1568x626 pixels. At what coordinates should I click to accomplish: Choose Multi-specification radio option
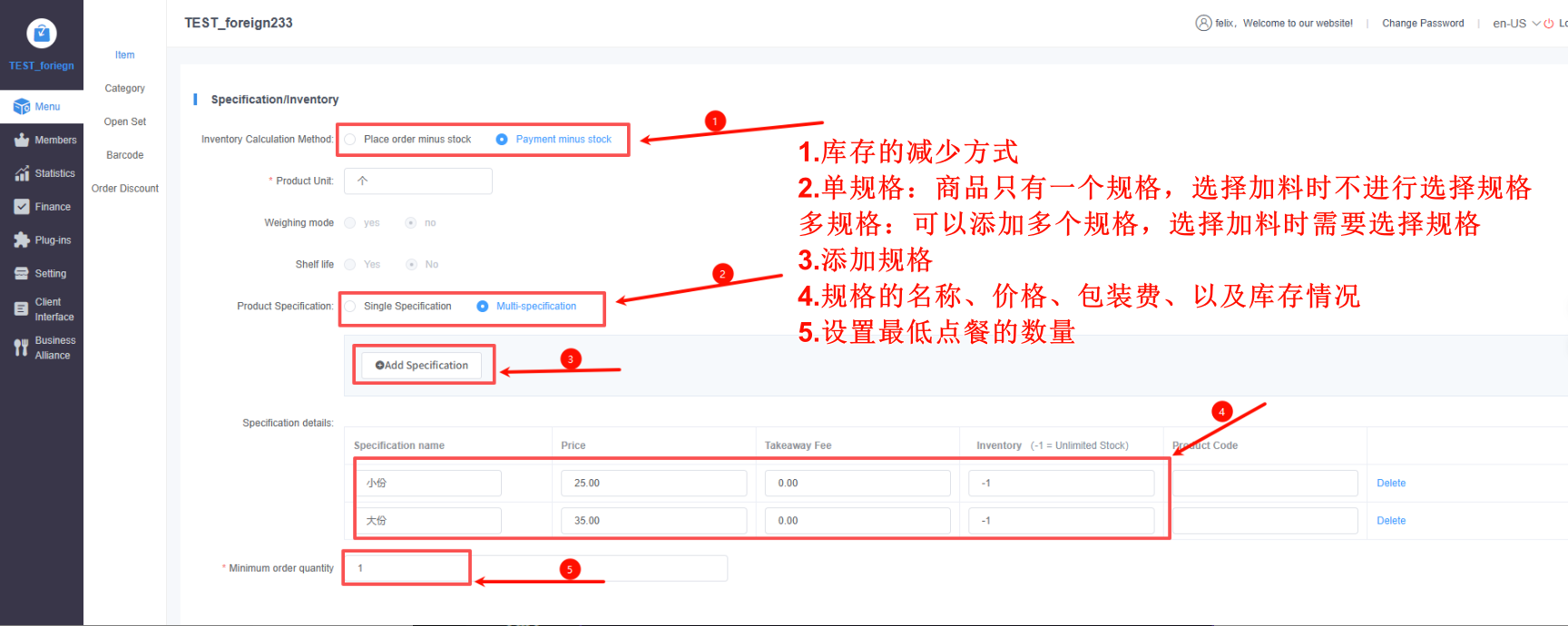[x=483, y=307]
